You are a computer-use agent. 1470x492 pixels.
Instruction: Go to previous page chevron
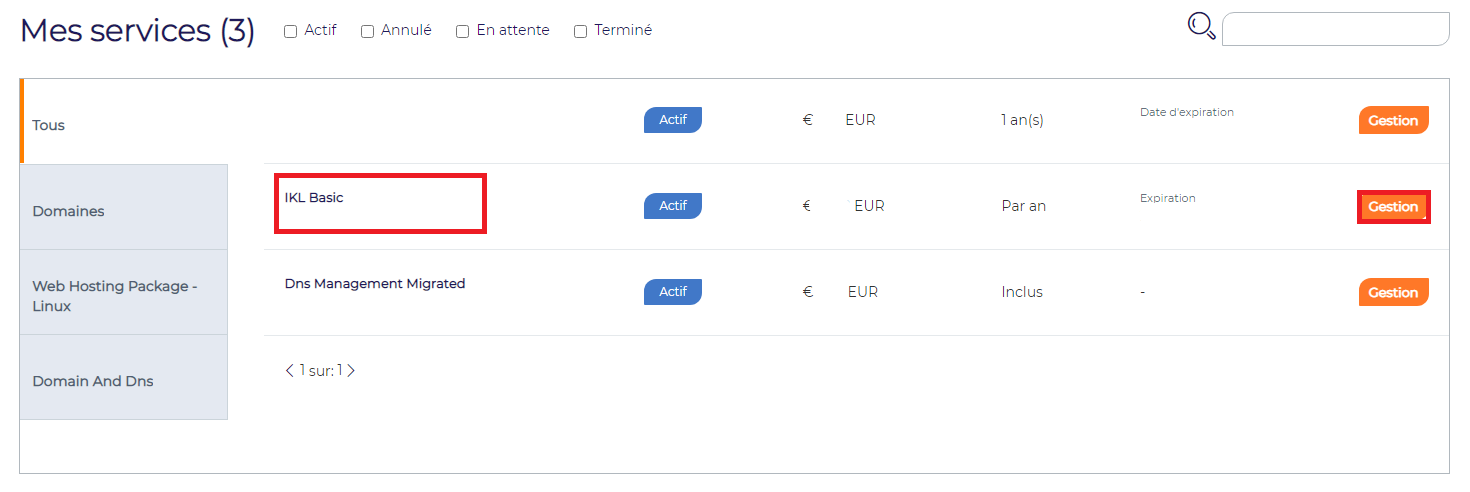[x=290, y=371]
